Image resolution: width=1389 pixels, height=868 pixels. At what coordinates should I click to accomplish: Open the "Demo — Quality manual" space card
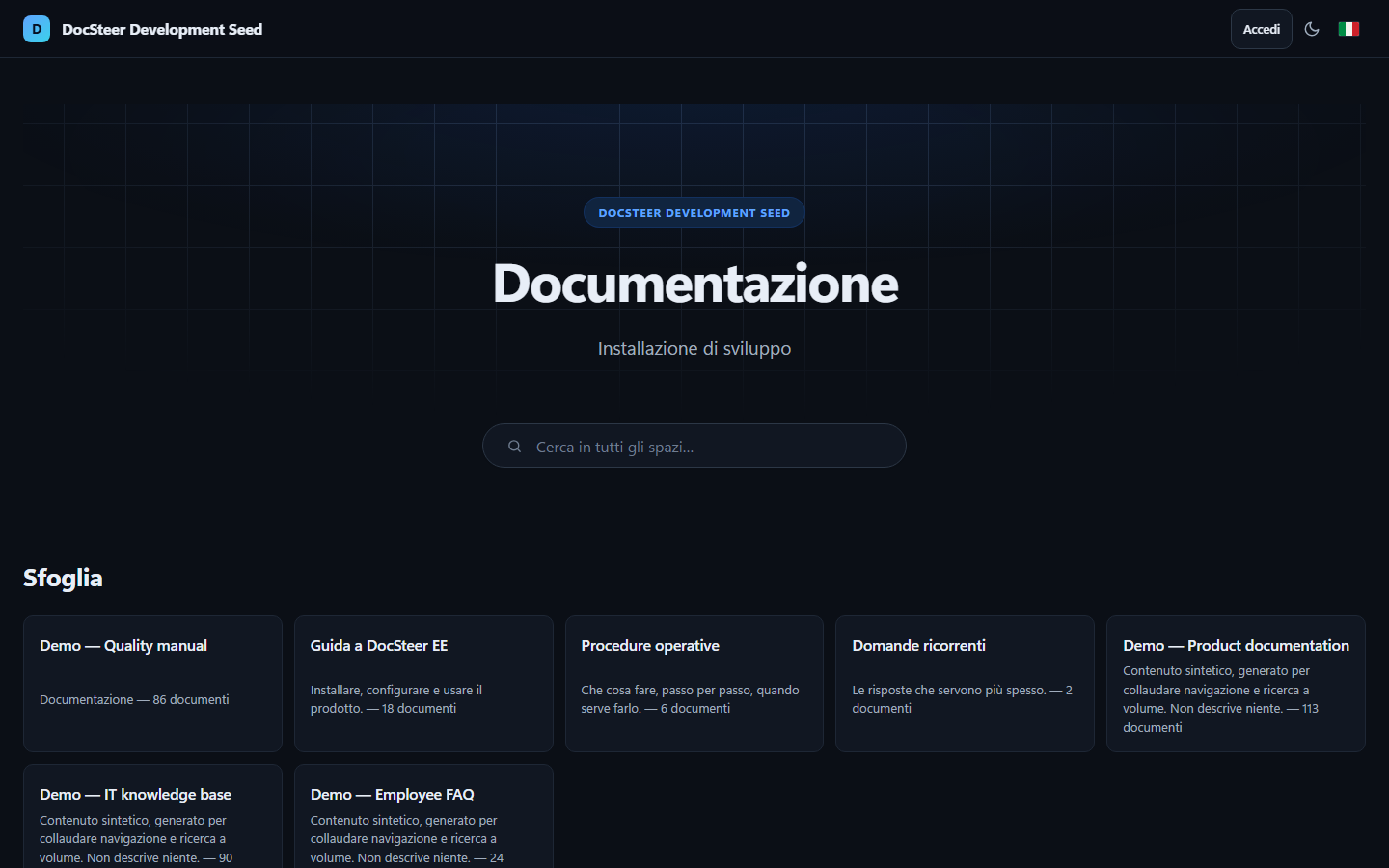click(152, 684)
